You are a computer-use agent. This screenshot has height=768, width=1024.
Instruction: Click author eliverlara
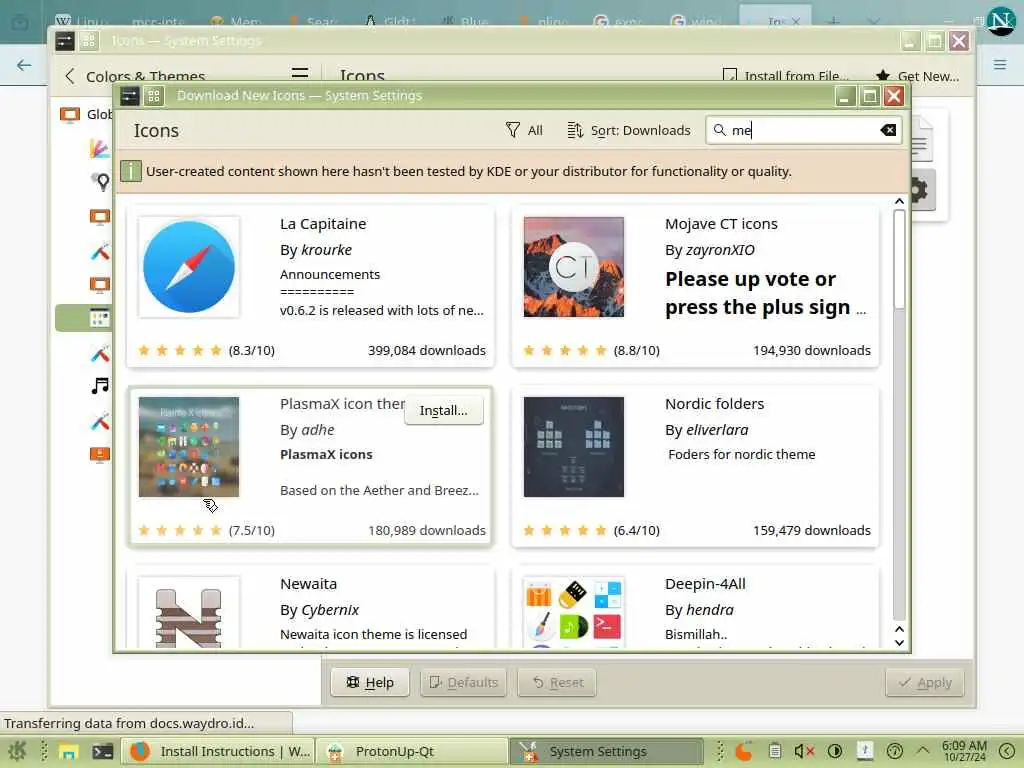click(717, 430)
